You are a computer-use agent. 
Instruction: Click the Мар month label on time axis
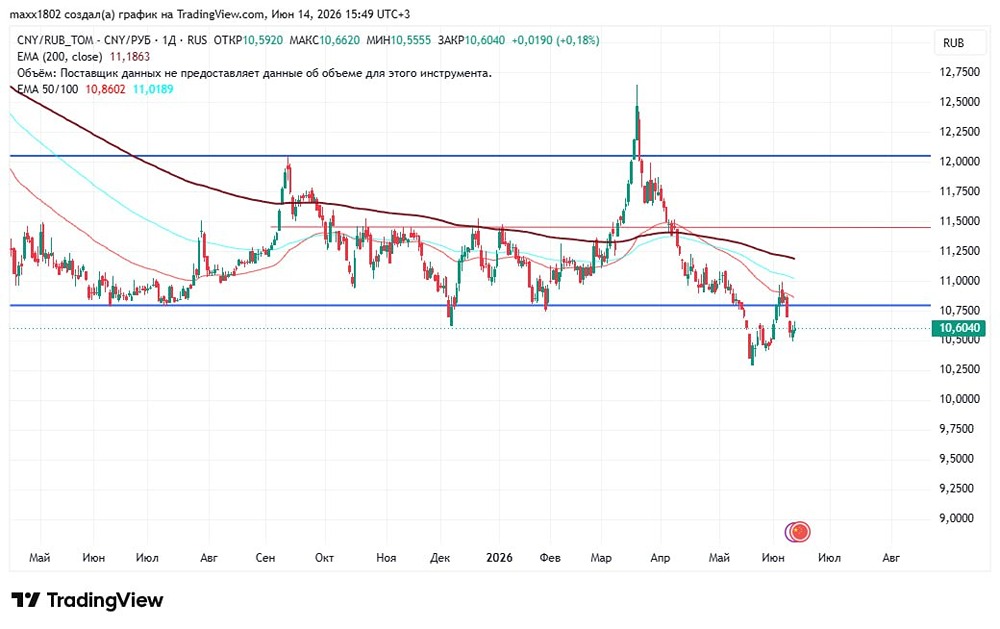tap(601, 558)
